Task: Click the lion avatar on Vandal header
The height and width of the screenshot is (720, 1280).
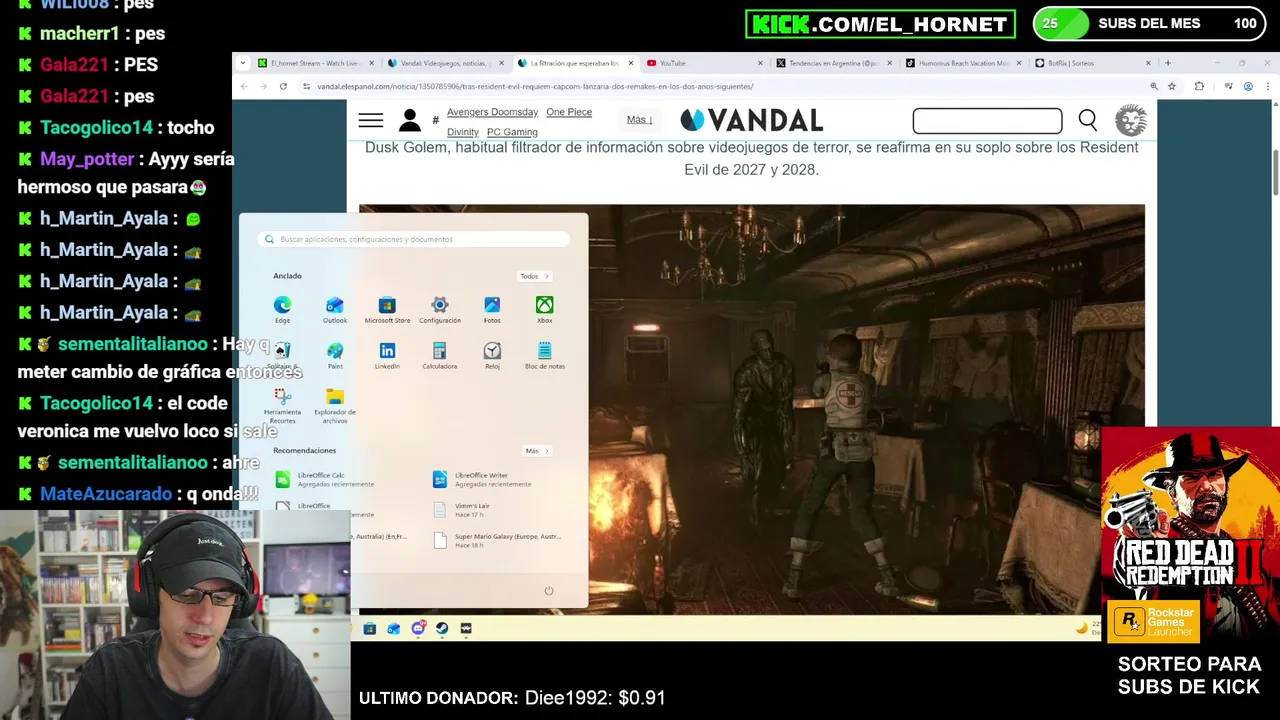Action: 1131,120
